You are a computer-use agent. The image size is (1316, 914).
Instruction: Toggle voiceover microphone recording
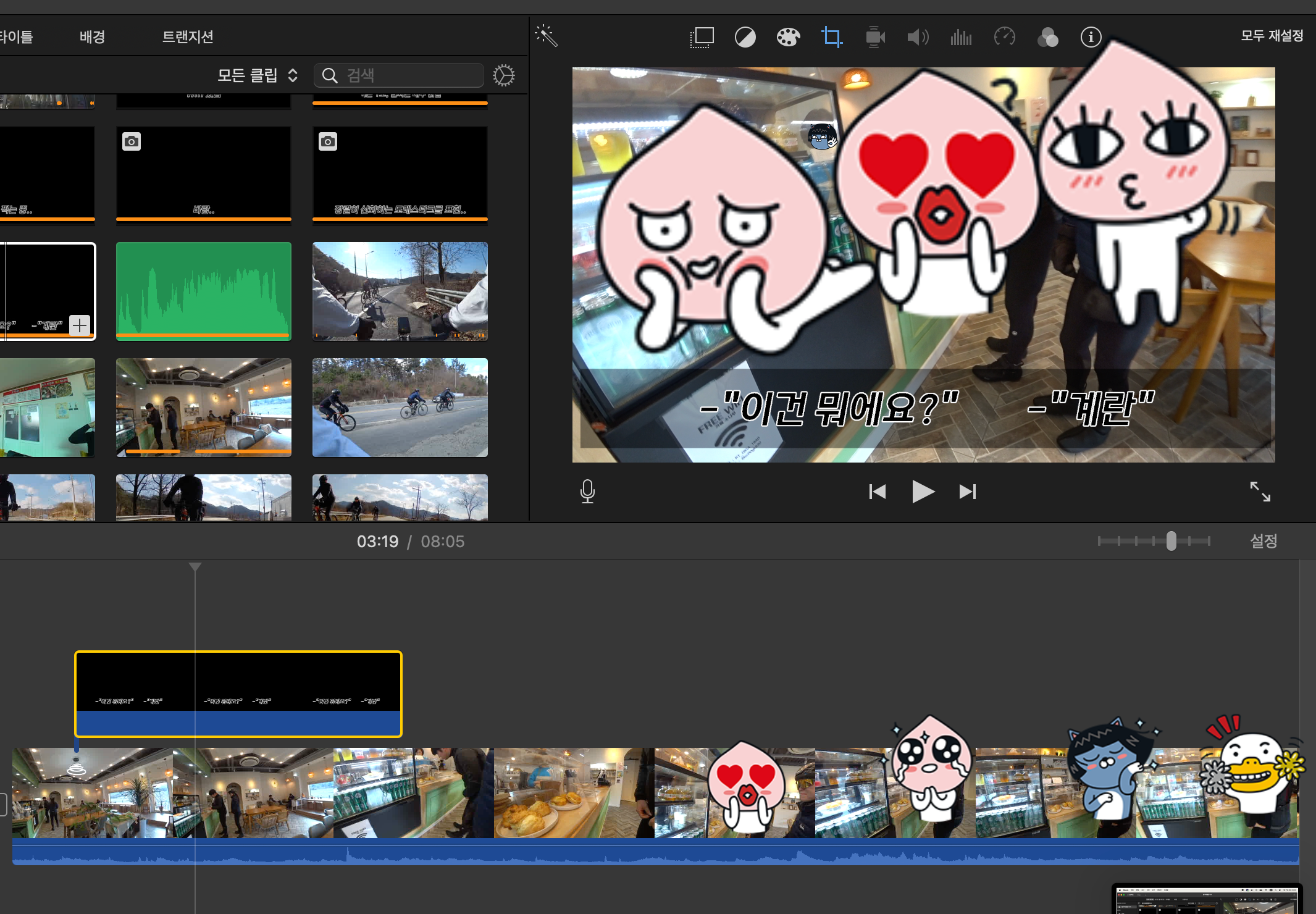[587, 492]
